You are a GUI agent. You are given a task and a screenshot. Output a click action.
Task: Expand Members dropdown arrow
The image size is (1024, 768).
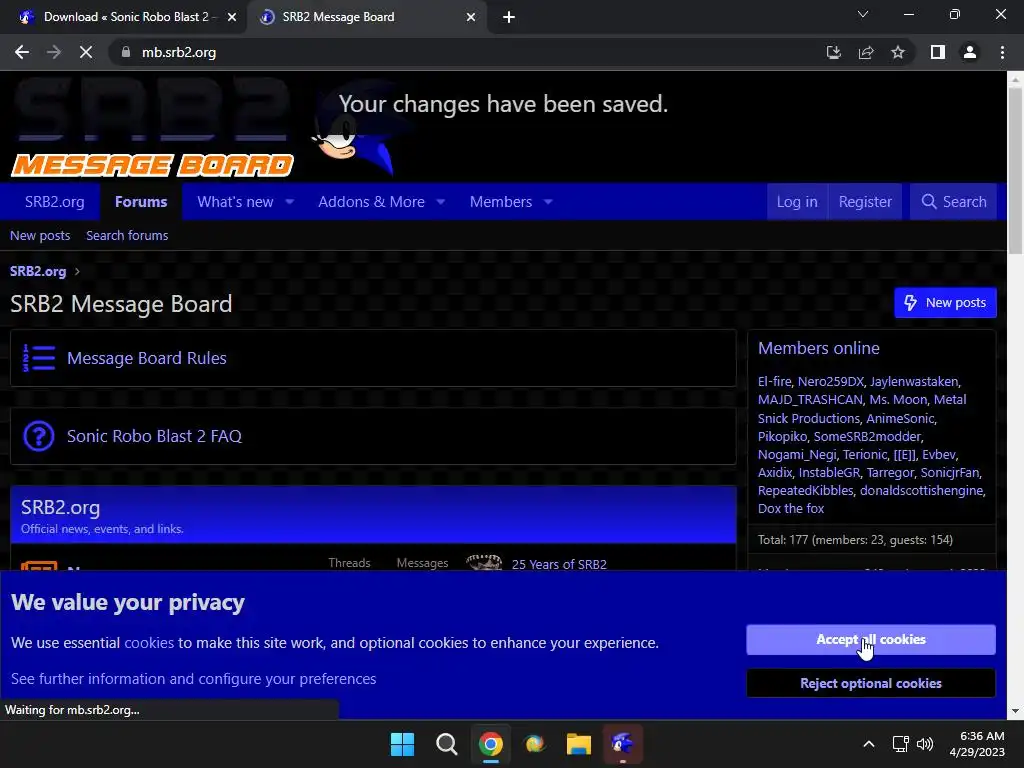[x=548, y=202]
